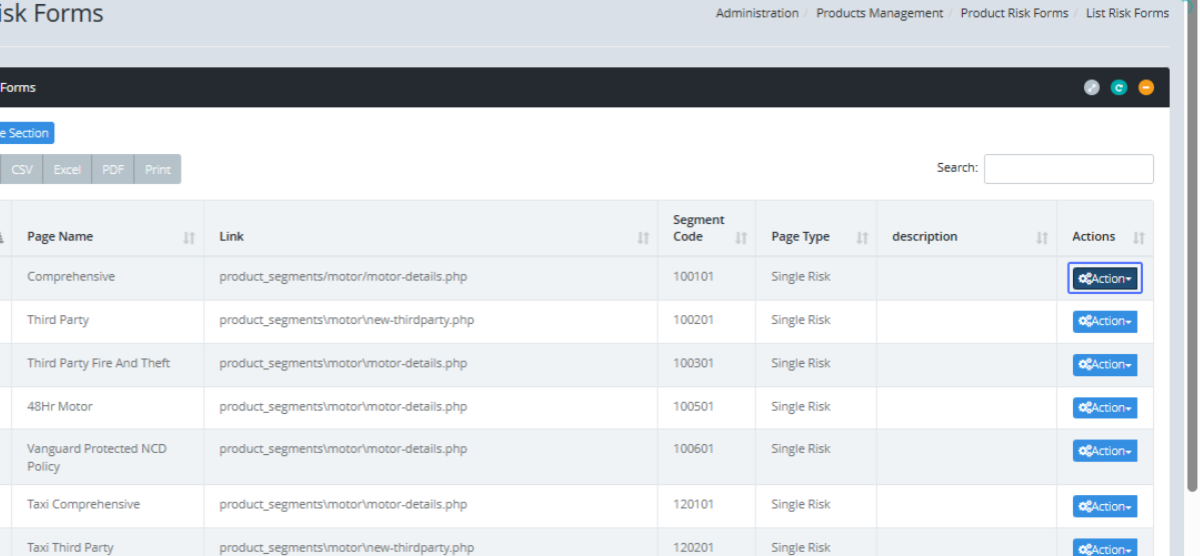This screenshot has height=556, width=1200.
Task: Expand Action menu for 48Hr Motor
Action: tap(1105, 408)
